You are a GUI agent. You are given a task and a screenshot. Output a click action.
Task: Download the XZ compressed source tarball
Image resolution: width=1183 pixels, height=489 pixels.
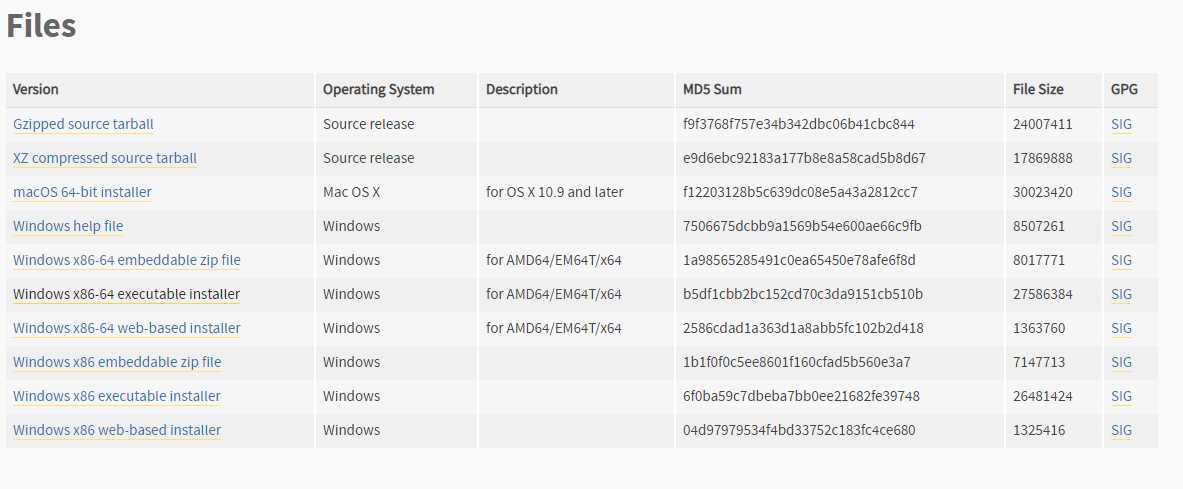click(x=105, y=158)
